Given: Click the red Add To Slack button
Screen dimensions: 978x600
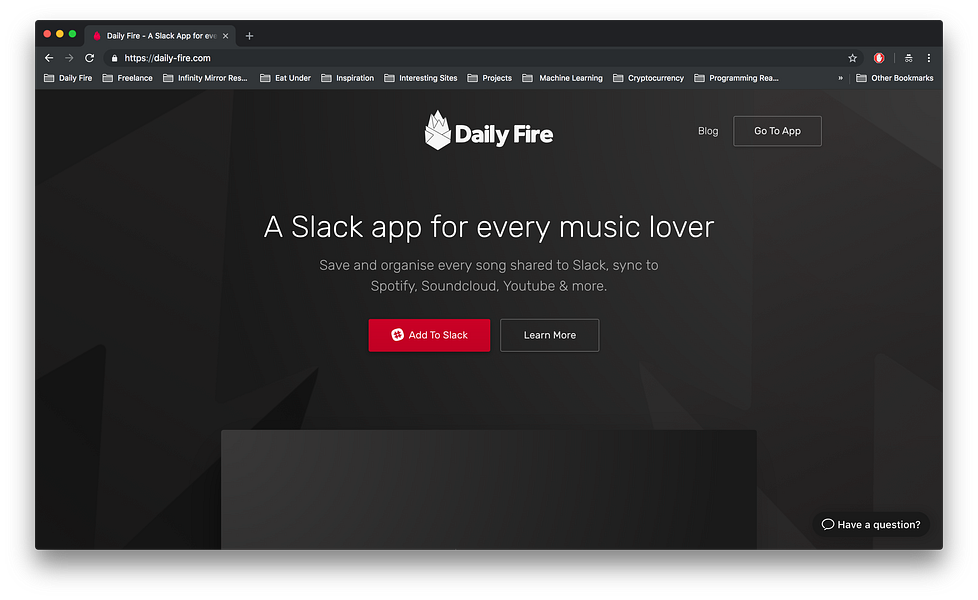Looking at the screenshot, I should click(x=429, y=335).
